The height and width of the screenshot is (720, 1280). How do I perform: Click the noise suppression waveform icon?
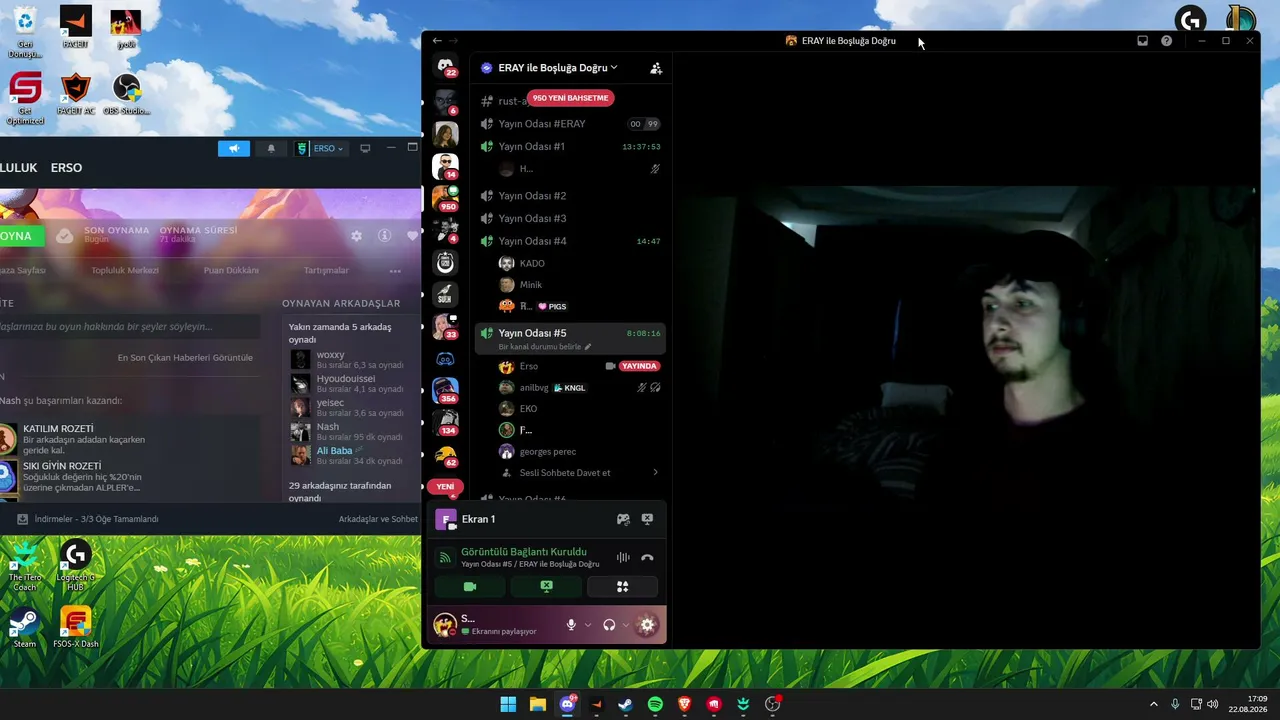[623, 558]
